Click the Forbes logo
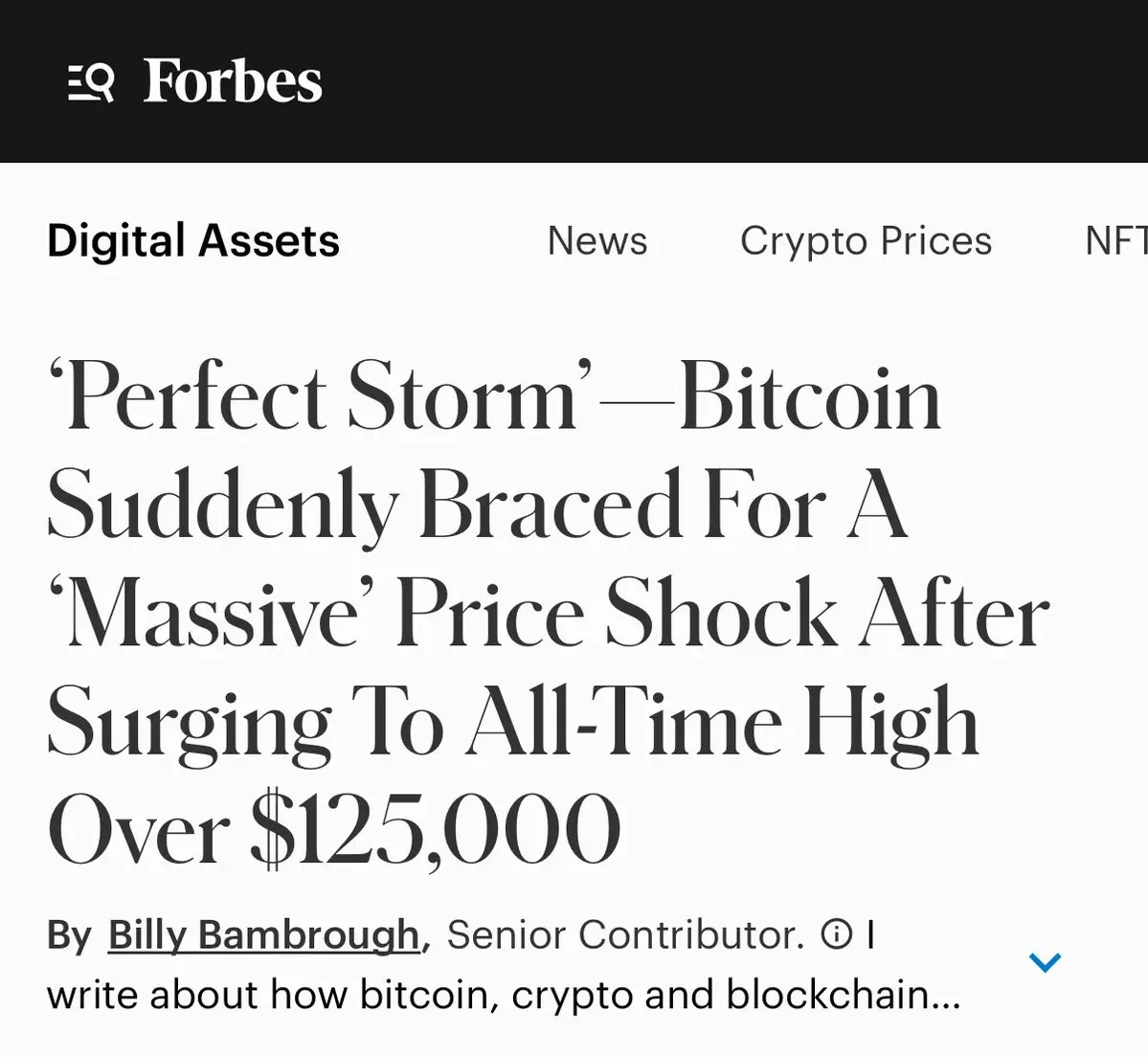This screenshot has width=1148, height=1057. (x=233, y=81)
